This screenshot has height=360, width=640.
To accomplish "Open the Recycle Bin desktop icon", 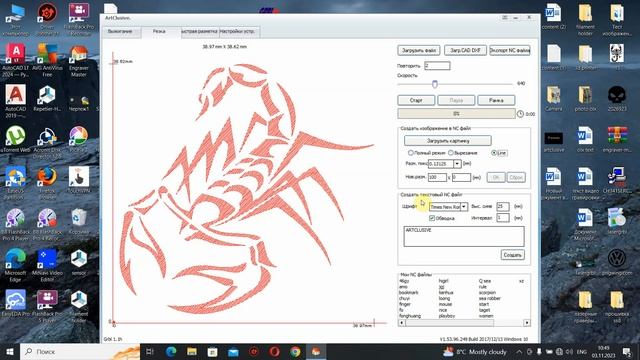I will (x=78, y=221).
